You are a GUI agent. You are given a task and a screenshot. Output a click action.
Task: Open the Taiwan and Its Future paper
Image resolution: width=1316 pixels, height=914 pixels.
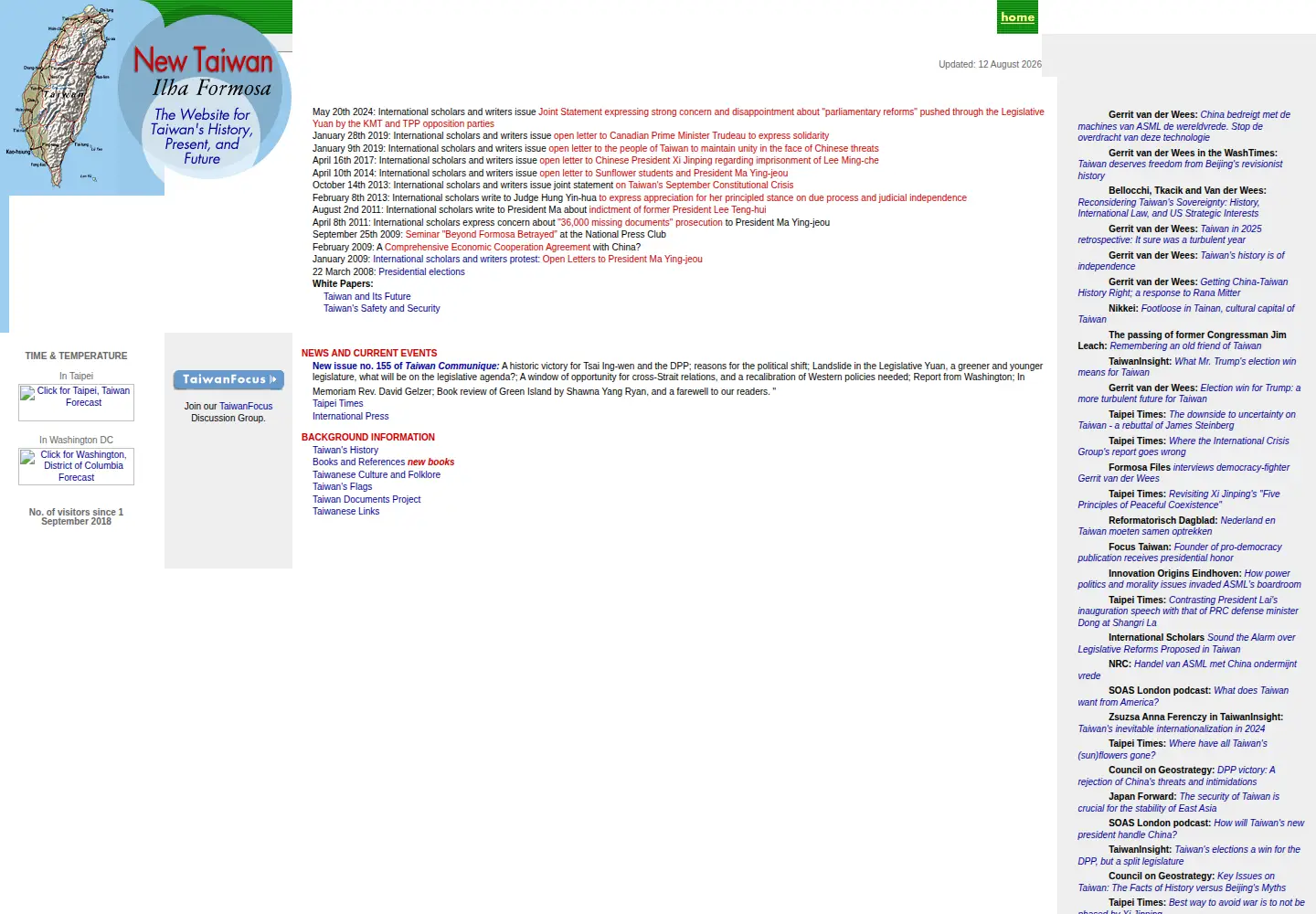click(x=367, y=297)
